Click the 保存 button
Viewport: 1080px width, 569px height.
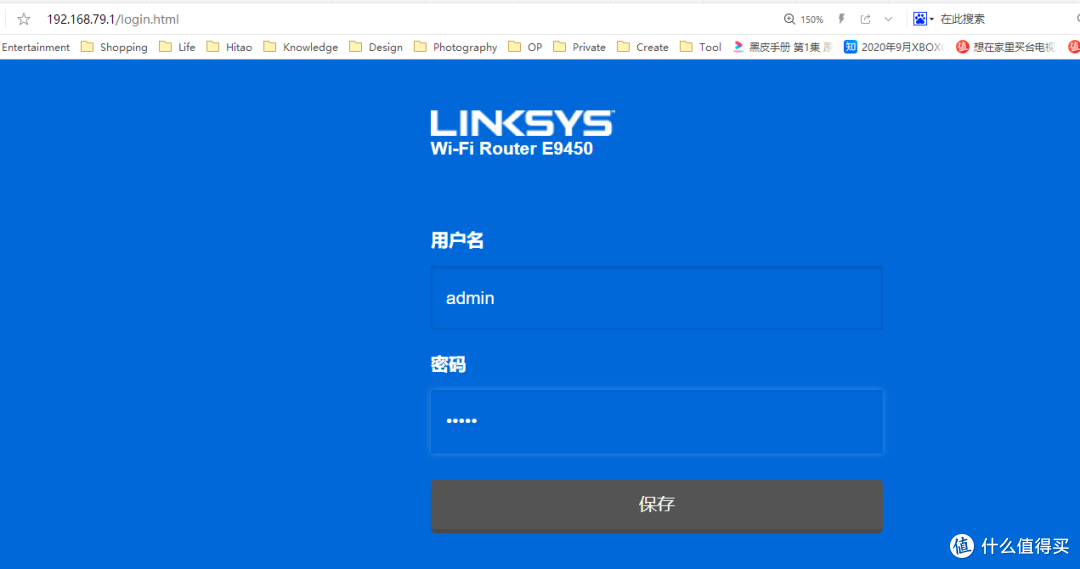(656, 505)
